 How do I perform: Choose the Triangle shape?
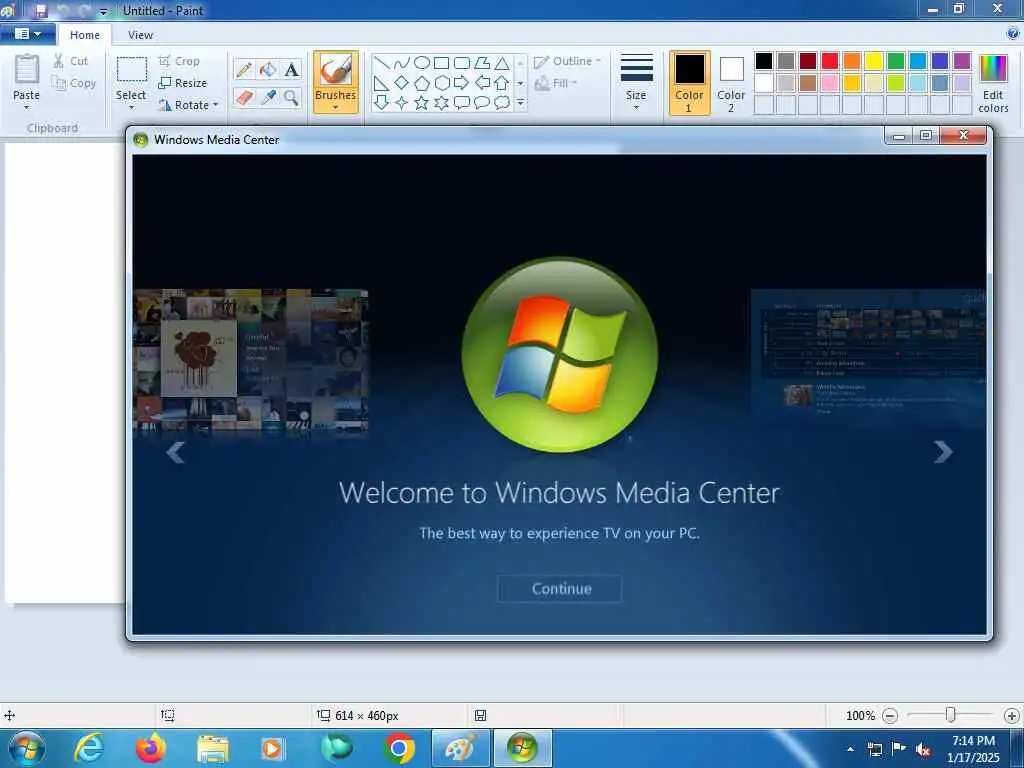(x=502, y=63)
